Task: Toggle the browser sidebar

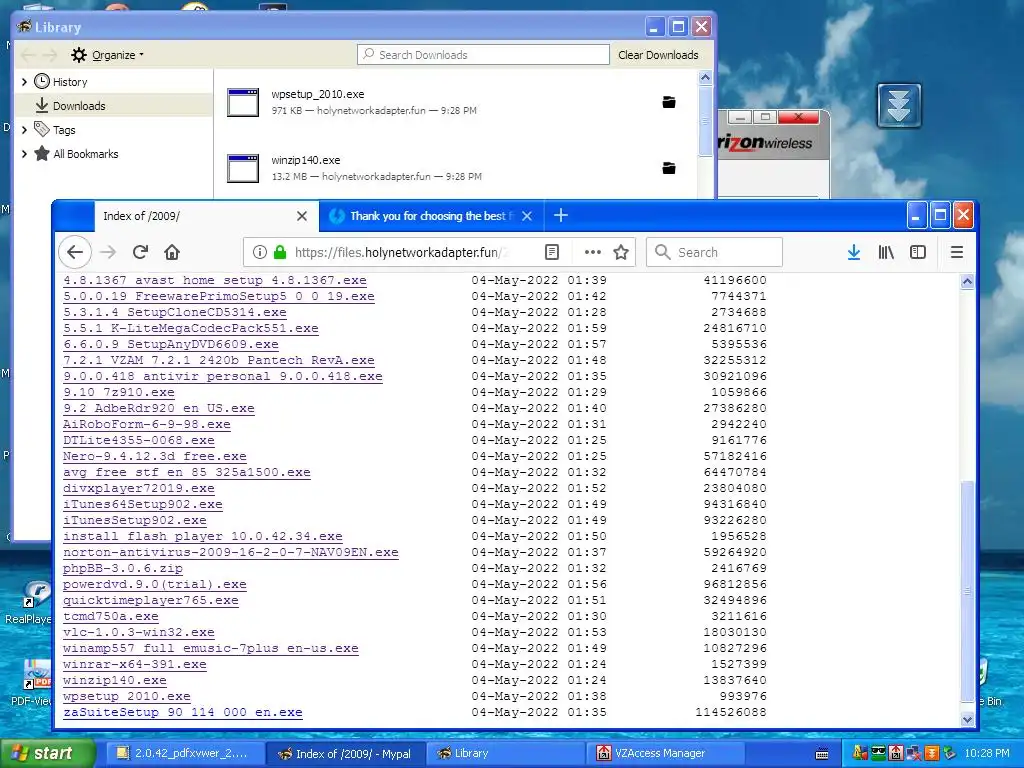Action: coord(918,252)
